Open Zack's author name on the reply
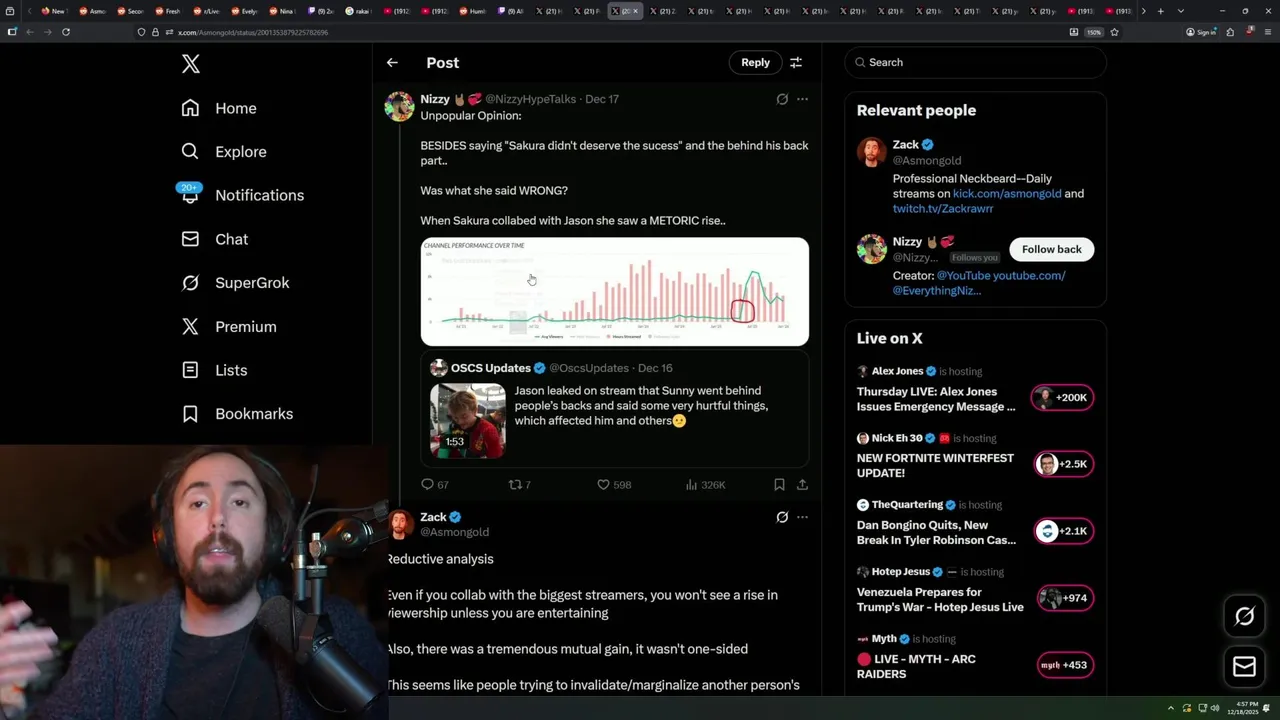This screenshot has width=1280, height=720. (x=433, y=517)
